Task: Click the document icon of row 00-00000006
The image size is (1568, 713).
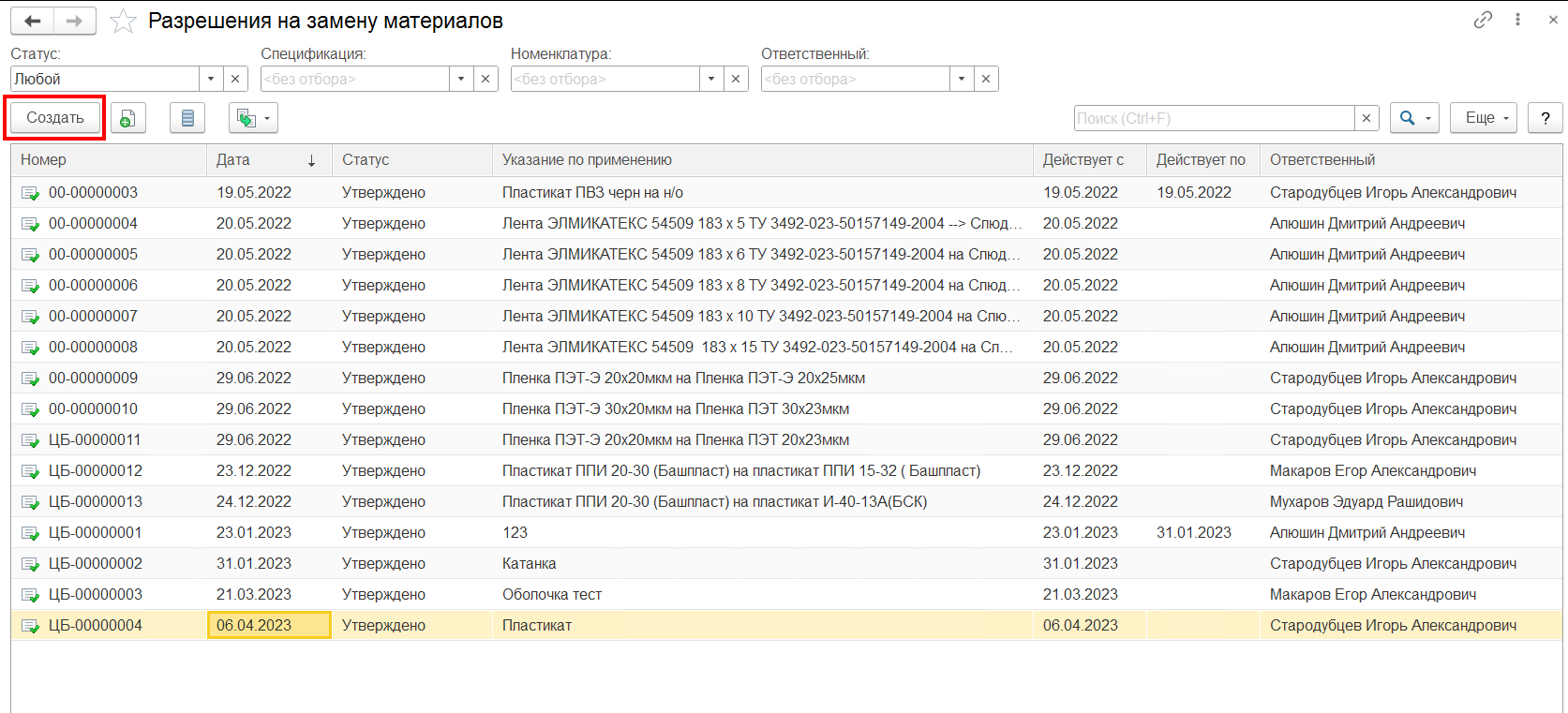Action: tap(30, 286)
